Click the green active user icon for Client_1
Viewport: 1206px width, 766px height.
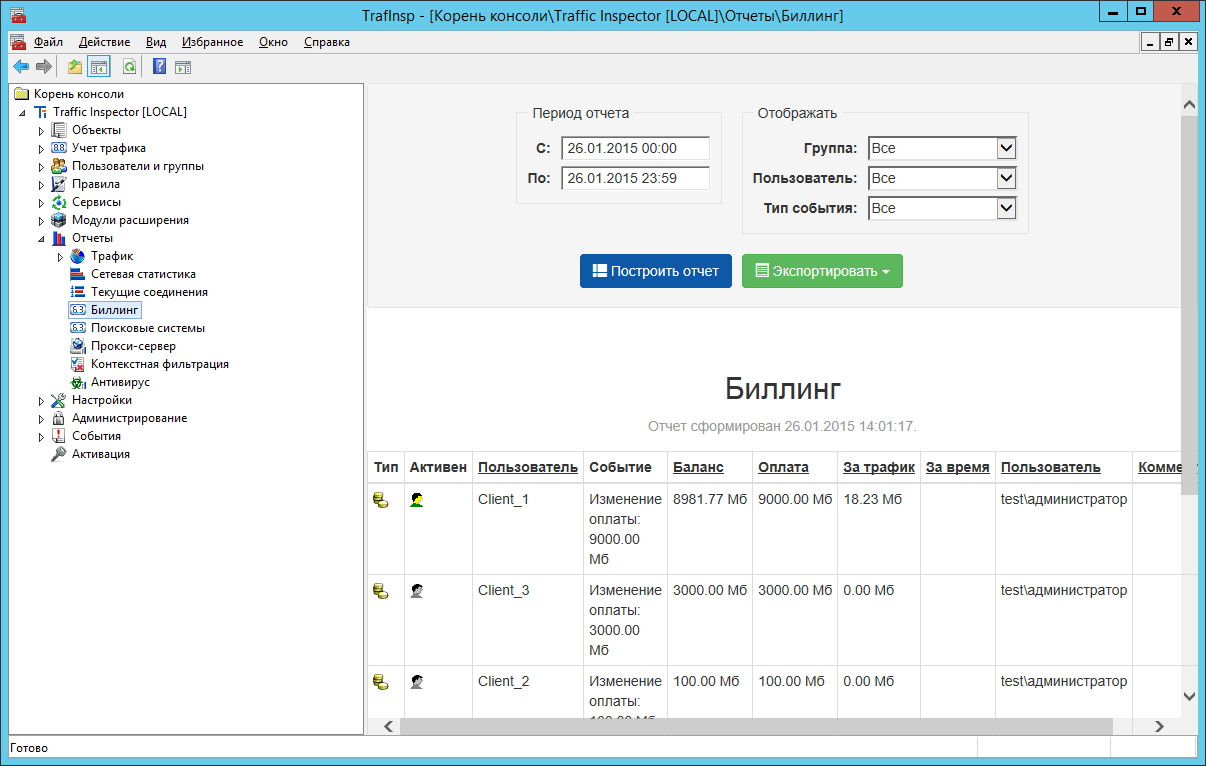click(x=417, y=500)
